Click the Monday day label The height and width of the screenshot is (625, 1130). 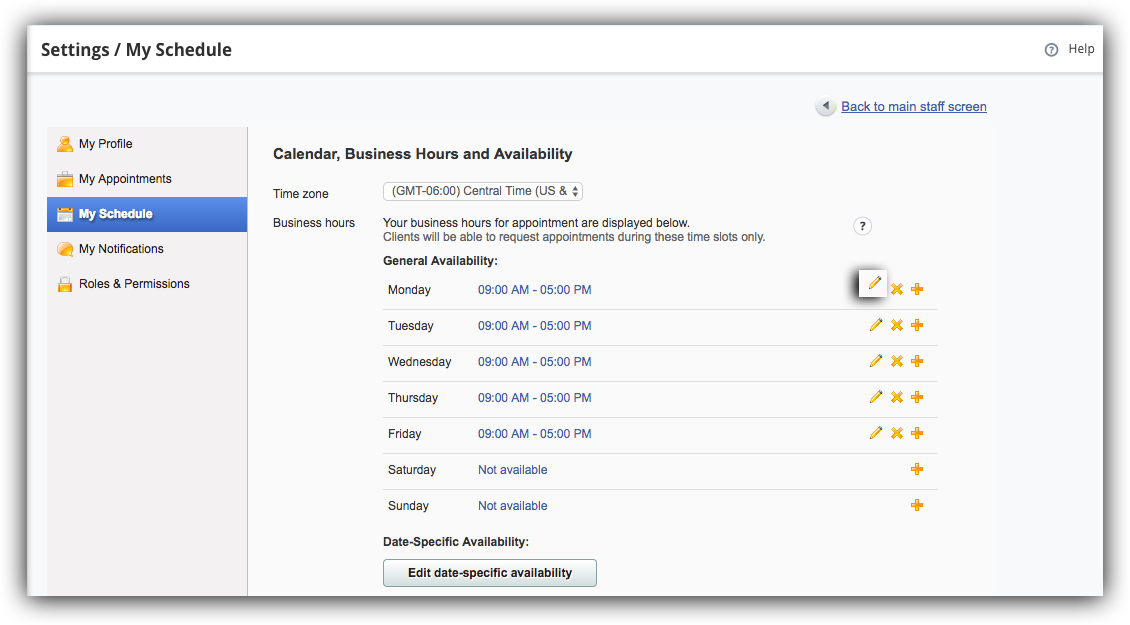(409, 290)
